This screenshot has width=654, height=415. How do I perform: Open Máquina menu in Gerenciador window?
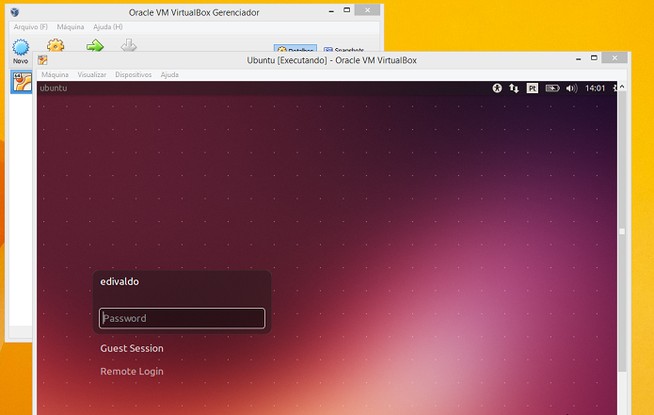click(70, 27)
